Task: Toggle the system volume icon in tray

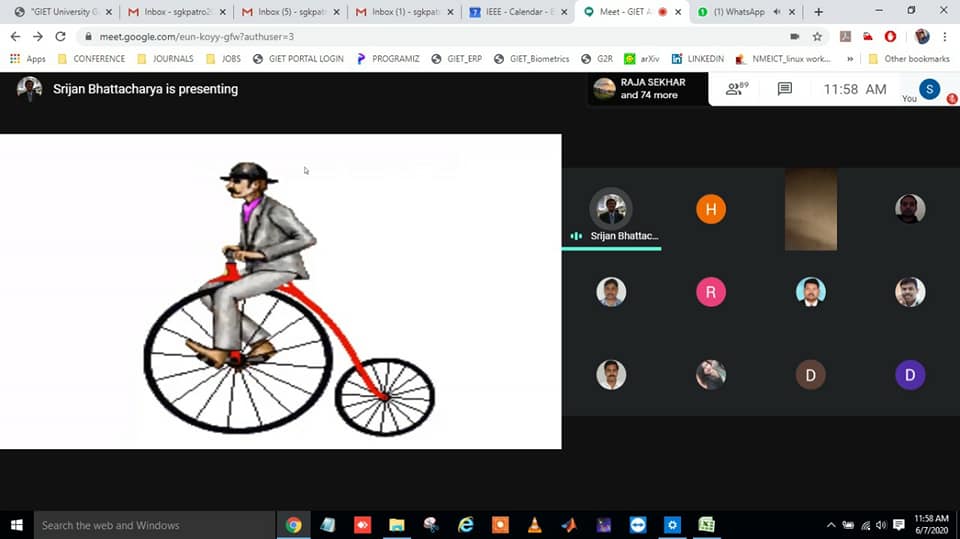Action: (881, 525)
